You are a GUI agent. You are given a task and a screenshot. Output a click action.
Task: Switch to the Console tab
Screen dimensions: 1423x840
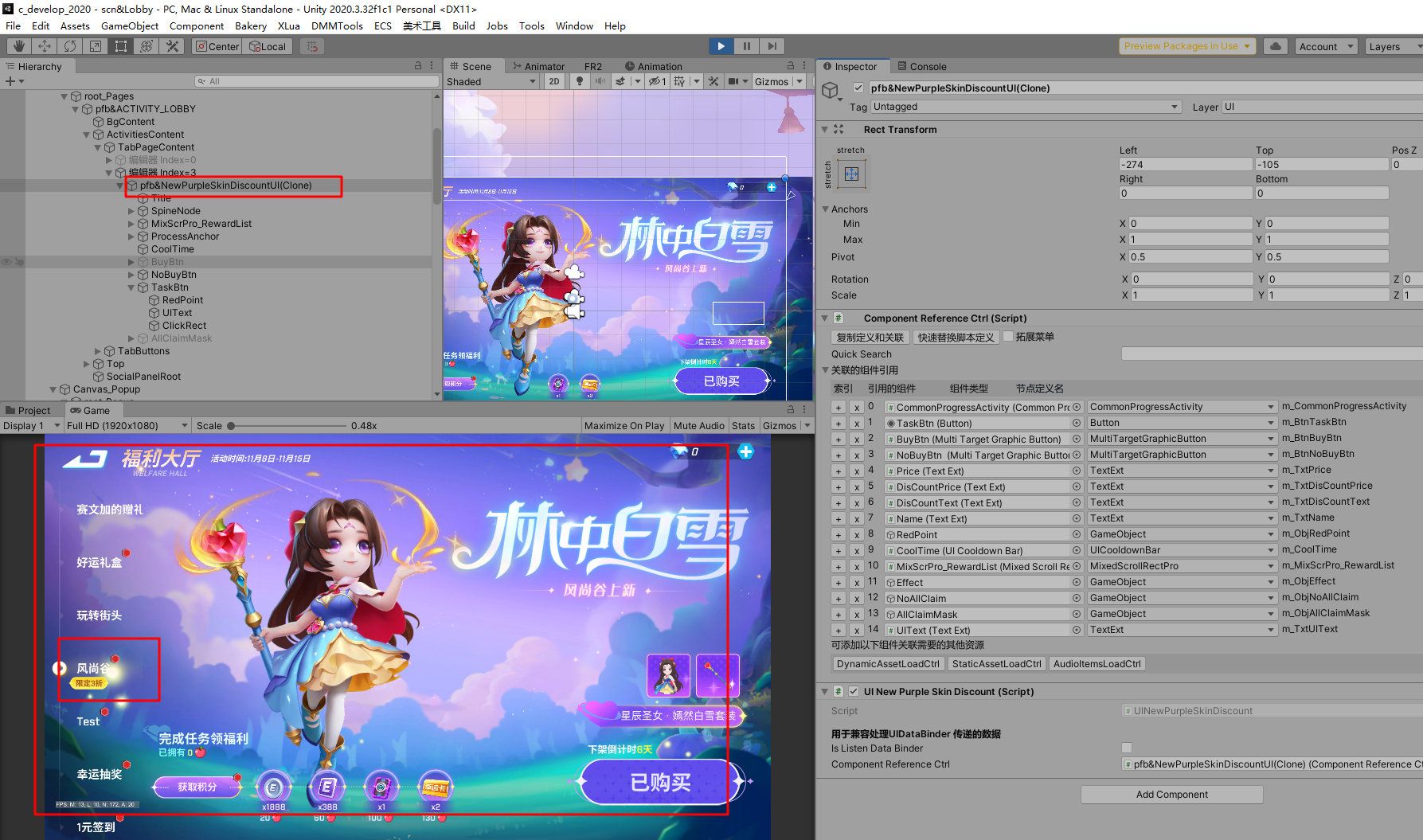(x=922, y=66)
